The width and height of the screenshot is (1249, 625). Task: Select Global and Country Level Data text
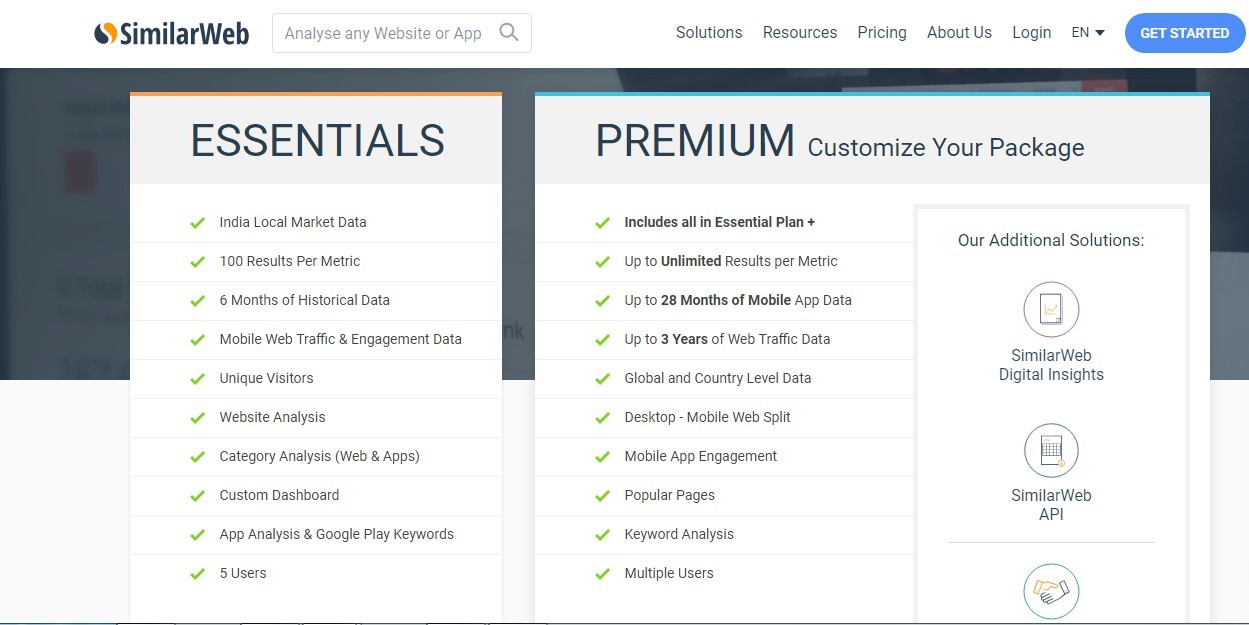coord(718,378)
